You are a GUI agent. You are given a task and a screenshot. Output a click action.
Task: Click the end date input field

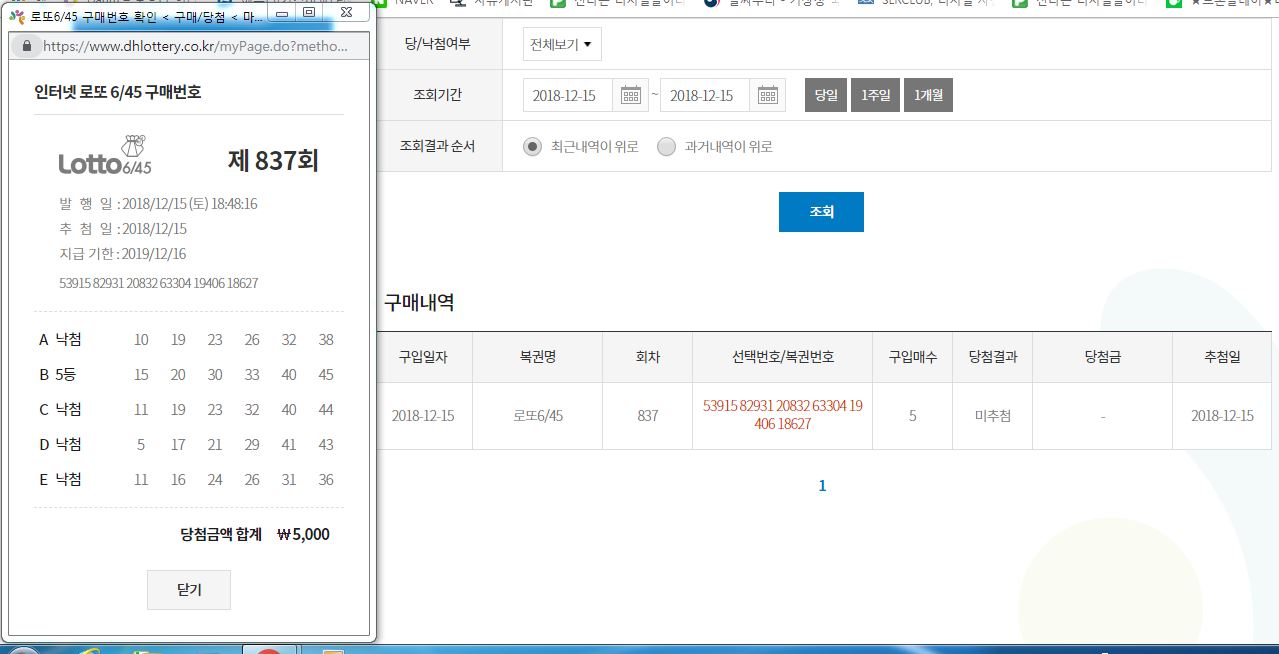click(706, 95)
